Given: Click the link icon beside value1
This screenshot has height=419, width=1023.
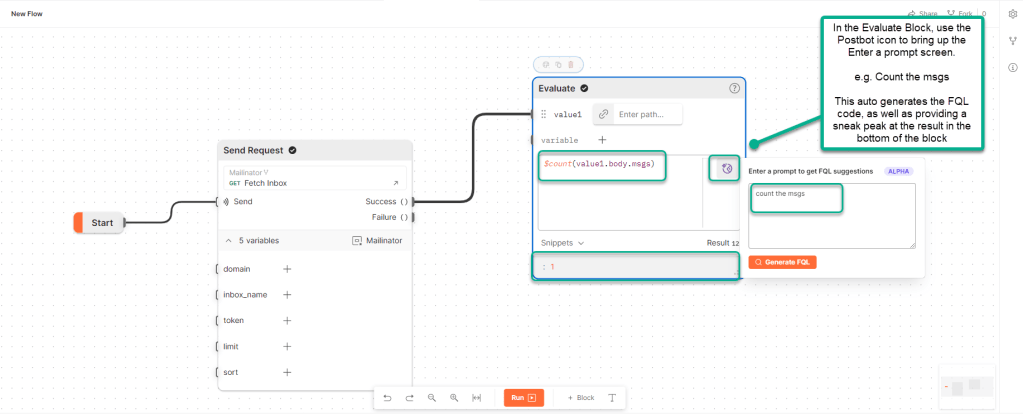Looking at the screenshot, I should 603,115.
